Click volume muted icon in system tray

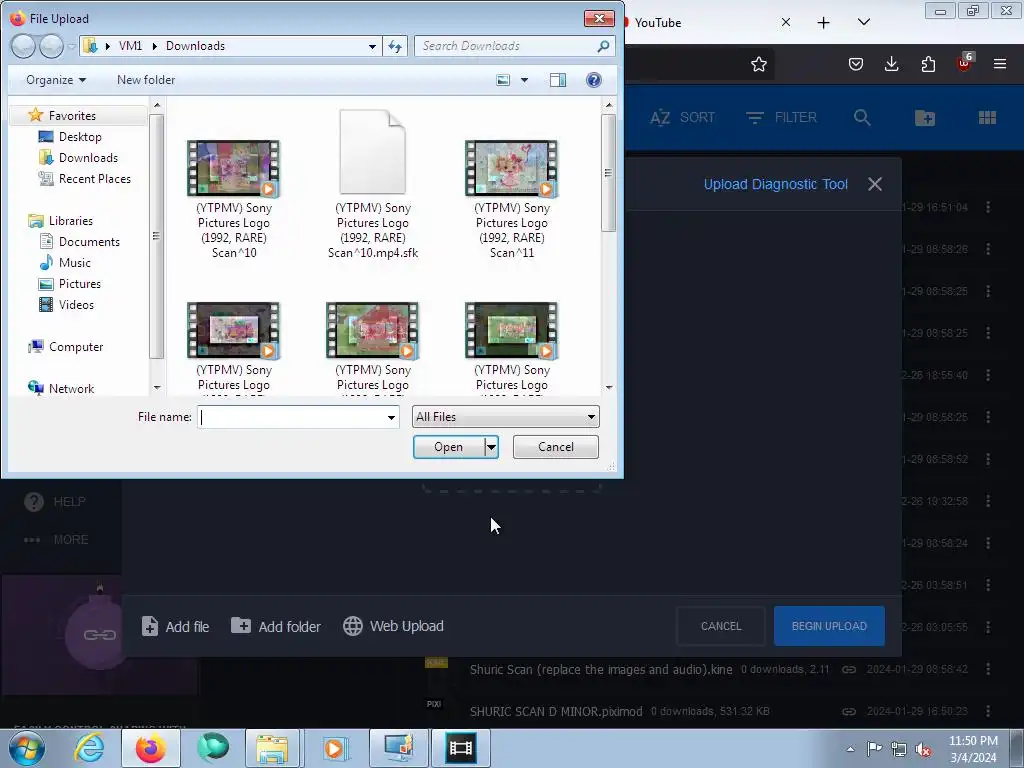[x=923, y=749]
